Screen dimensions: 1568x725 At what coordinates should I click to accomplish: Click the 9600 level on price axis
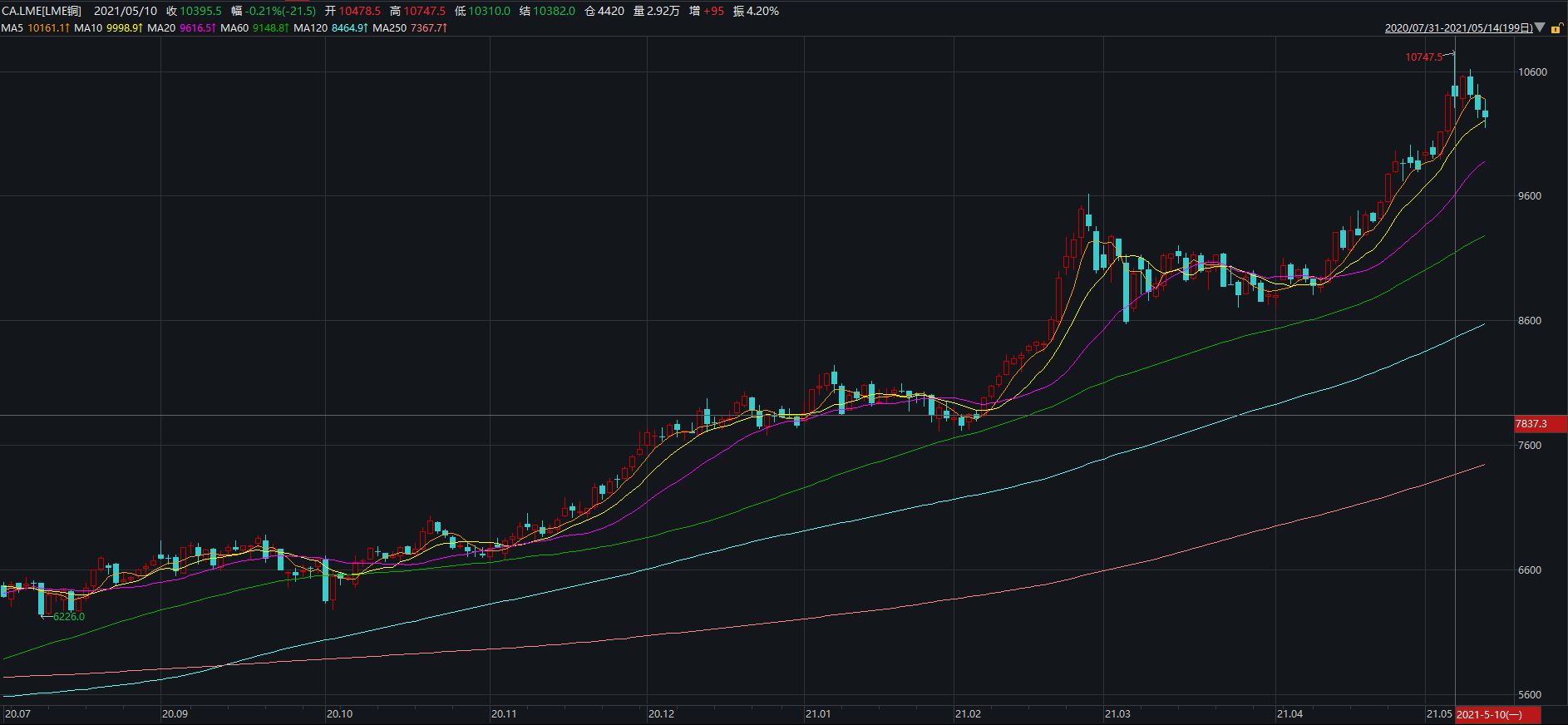1530,196
